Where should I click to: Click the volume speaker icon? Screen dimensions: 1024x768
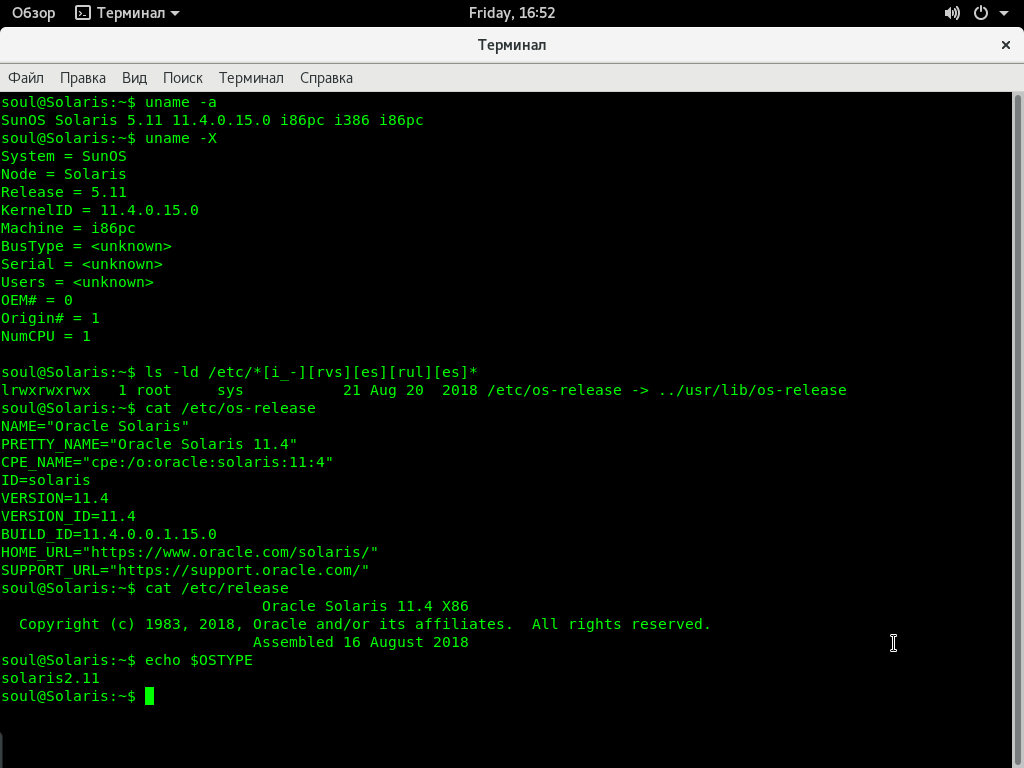tap(952, 13)
